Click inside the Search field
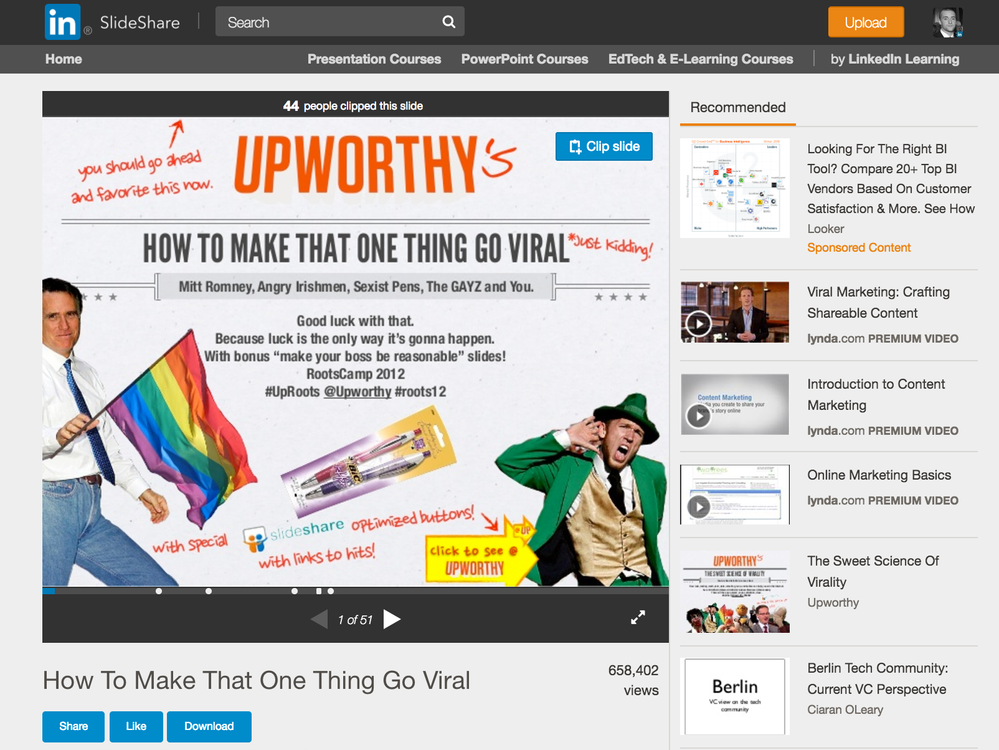The image size is (999, 750). tap(328, 22)
